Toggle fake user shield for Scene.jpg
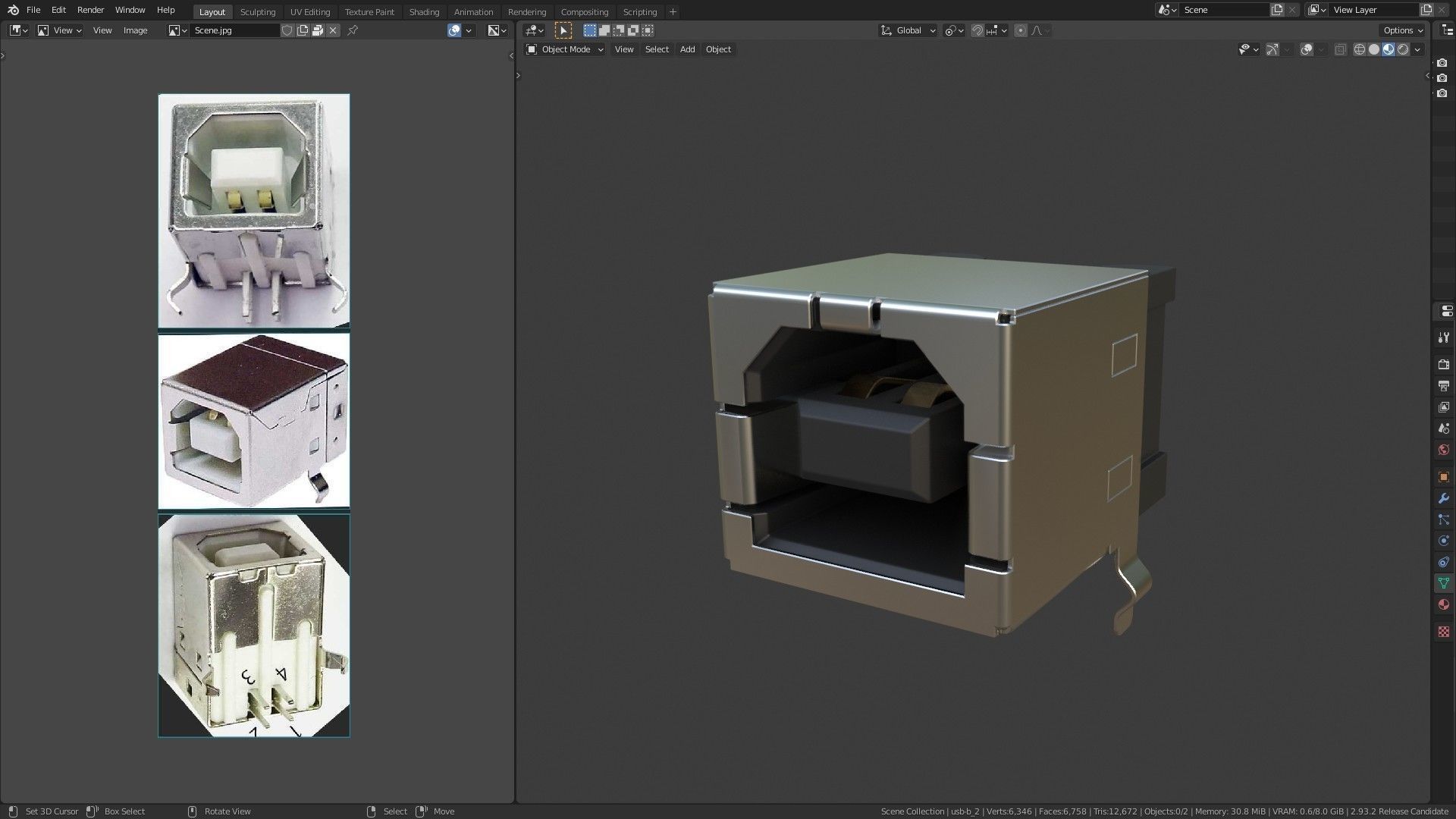The image size is (1456, 819). 287,30
